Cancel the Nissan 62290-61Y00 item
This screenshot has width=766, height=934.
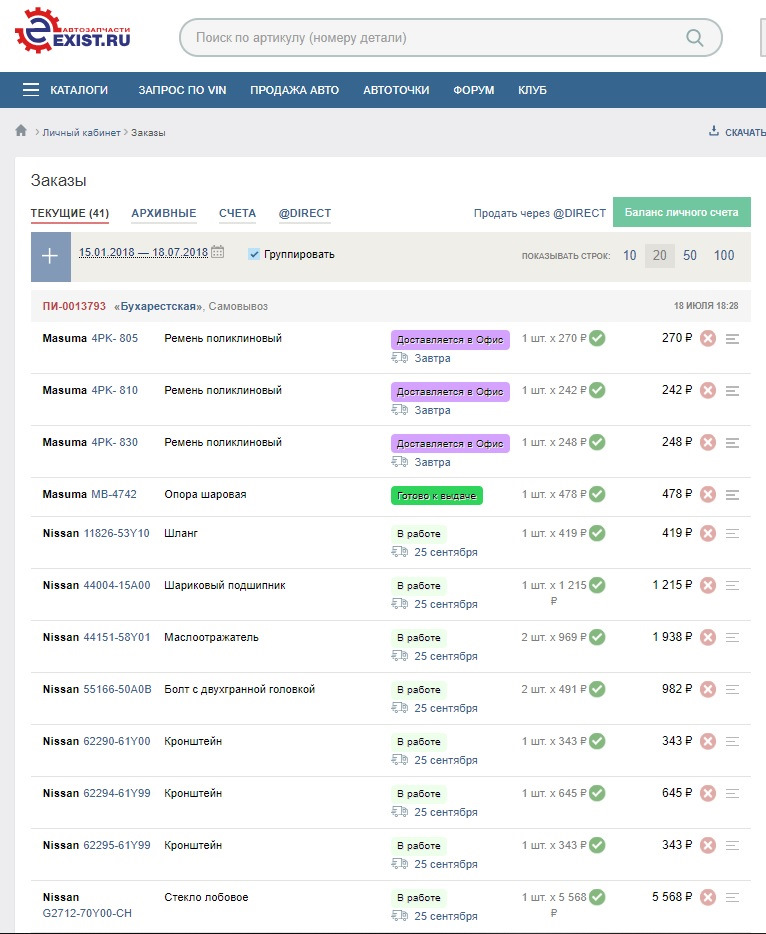pyautogui.click(x=708, y=741)
